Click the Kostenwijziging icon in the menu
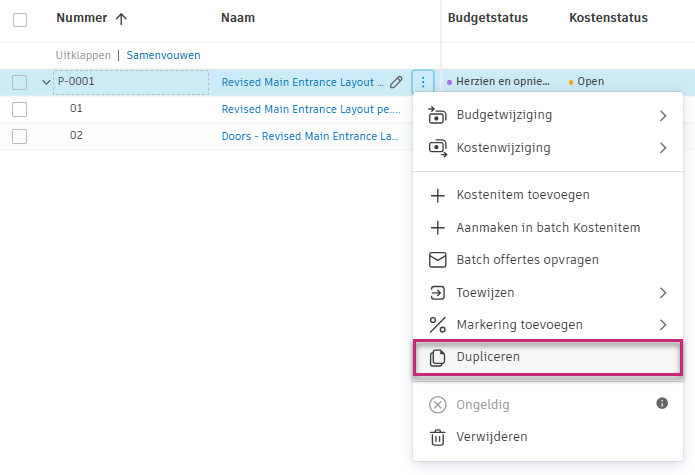Screen dimensions: 695x475 [x=437, y=148]
